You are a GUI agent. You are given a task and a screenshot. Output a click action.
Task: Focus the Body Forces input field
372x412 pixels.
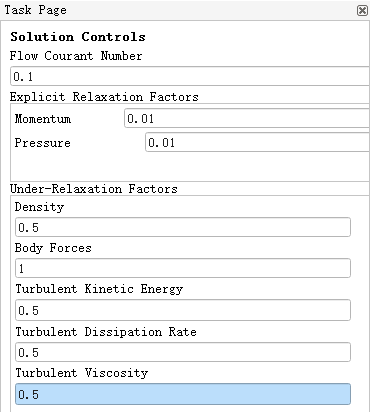click(183, 268)
